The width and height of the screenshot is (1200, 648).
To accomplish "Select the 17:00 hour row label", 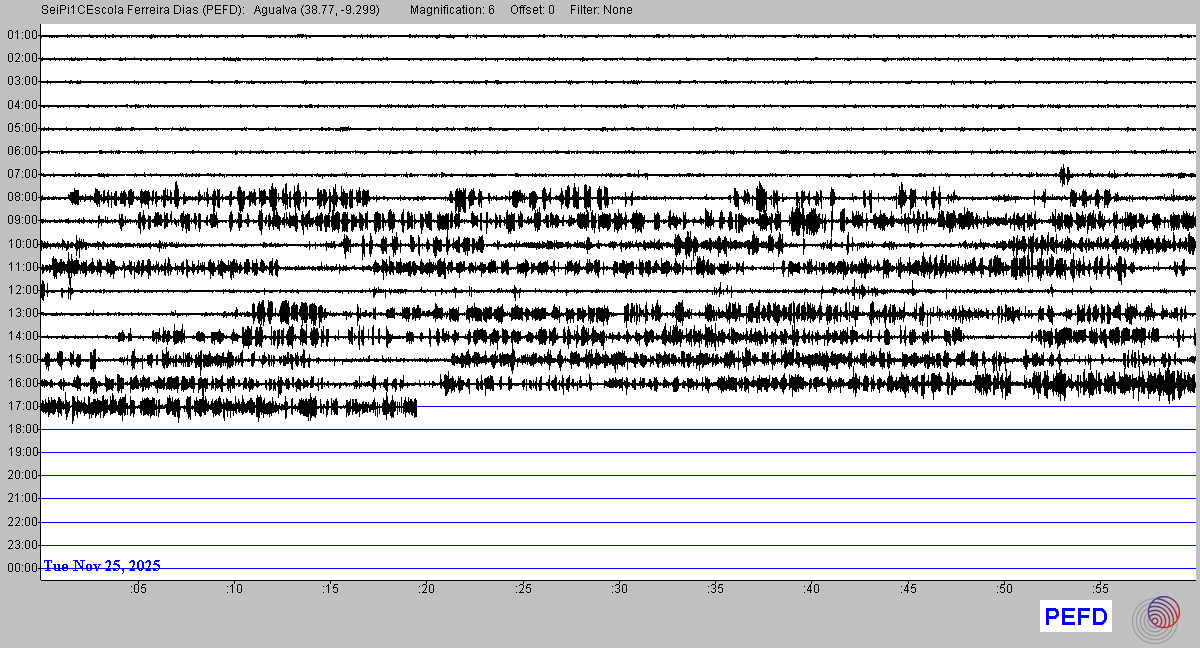I will [21, 406].
